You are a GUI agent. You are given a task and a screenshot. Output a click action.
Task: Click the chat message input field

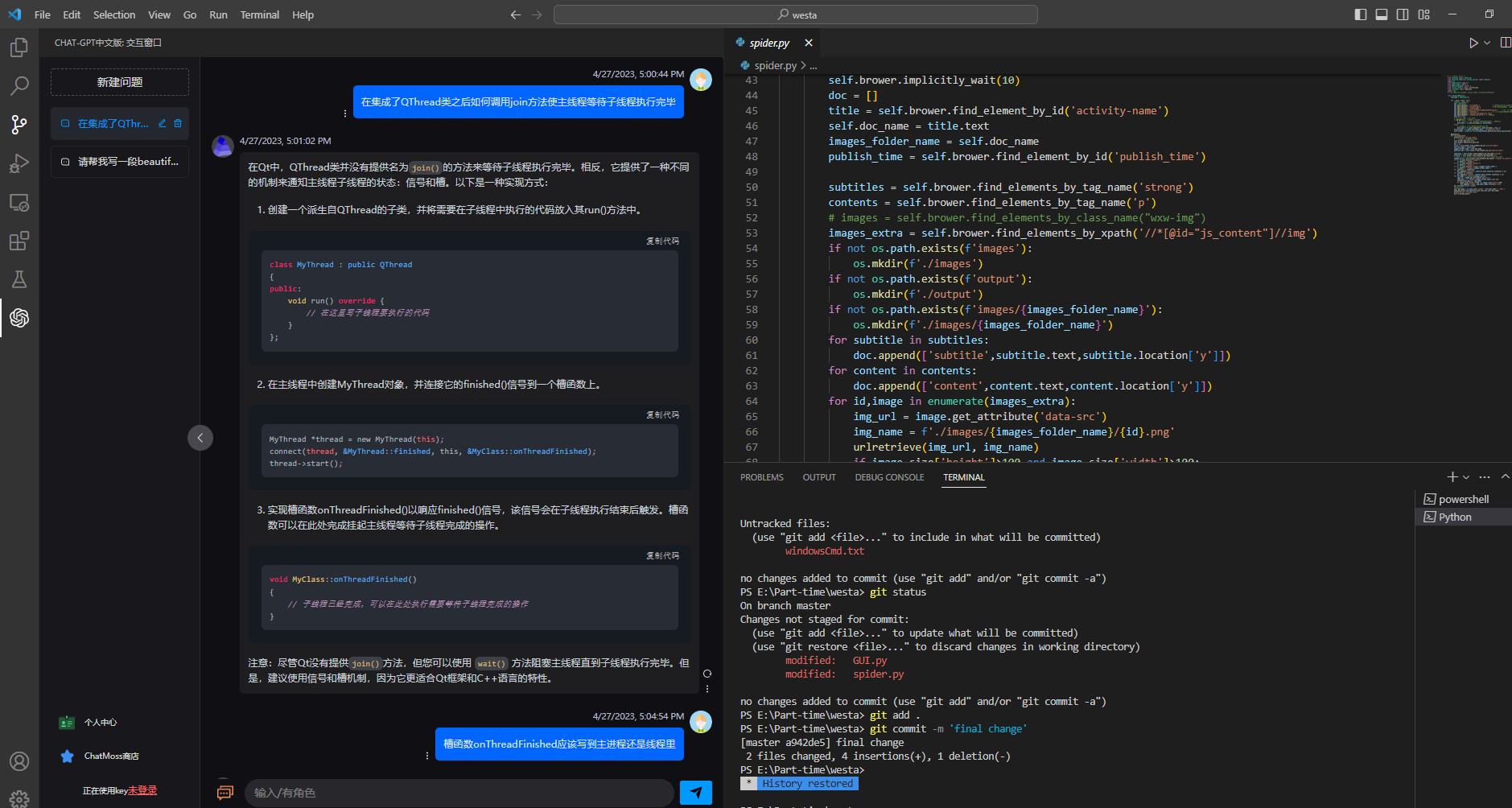pyautogui.click(x=459, y=793)
